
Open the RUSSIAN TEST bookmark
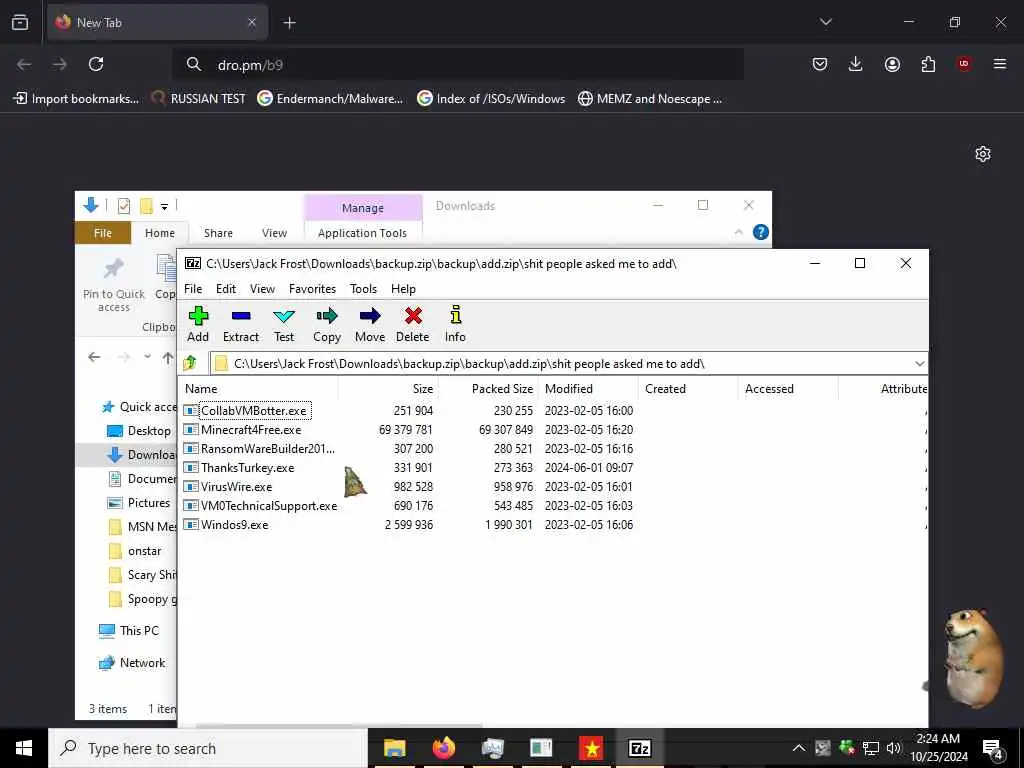point(199,99)
